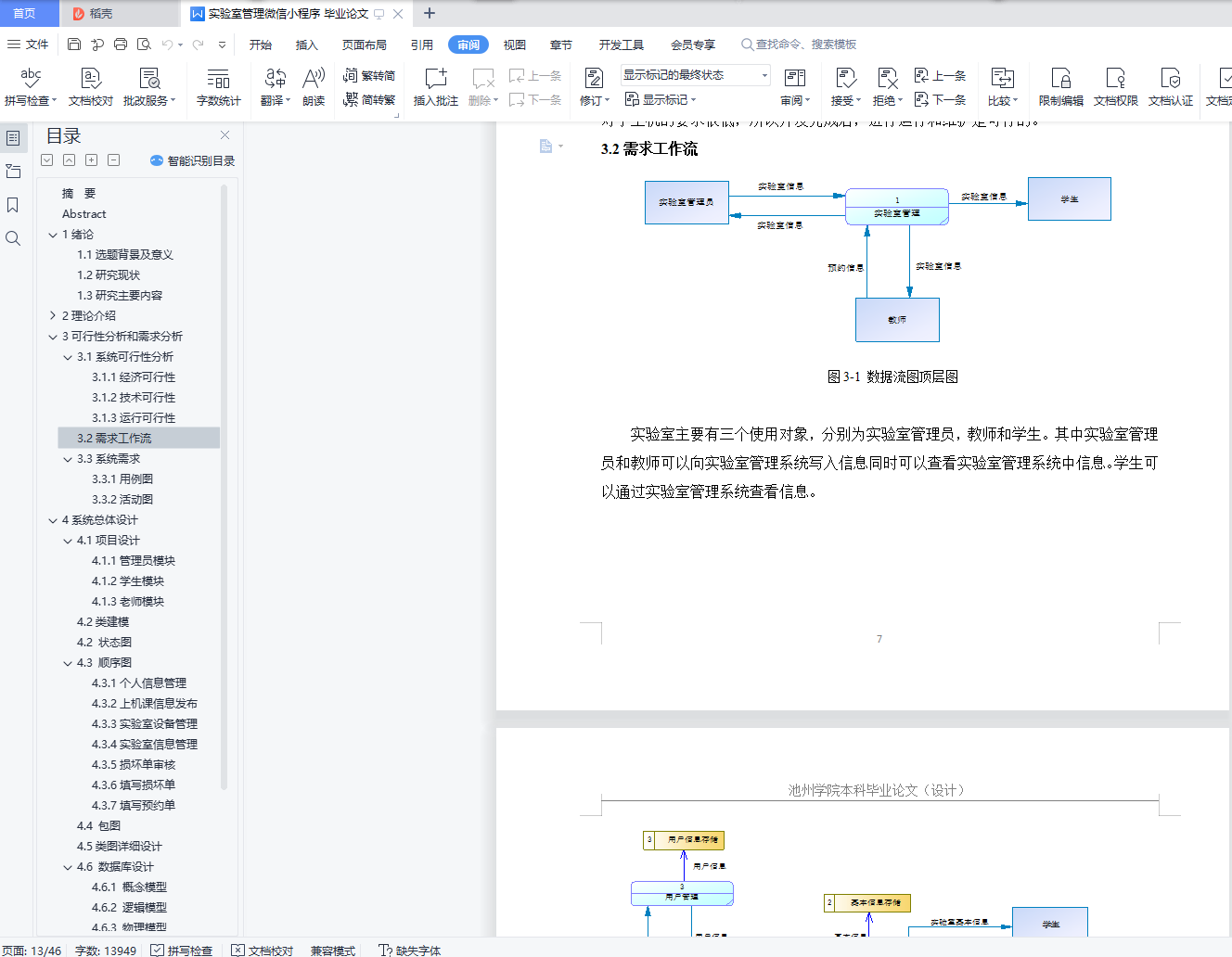Open the search icon in left sidebar
This screenshot has height=957, width=1232.
click(x=13, y=238)
